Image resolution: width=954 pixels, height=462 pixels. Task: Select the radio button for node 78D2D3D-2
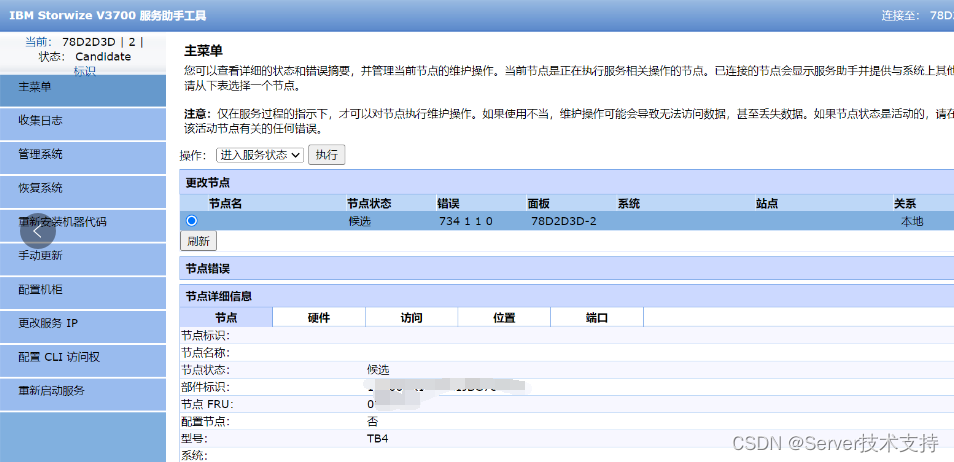(x=192, y=221)
